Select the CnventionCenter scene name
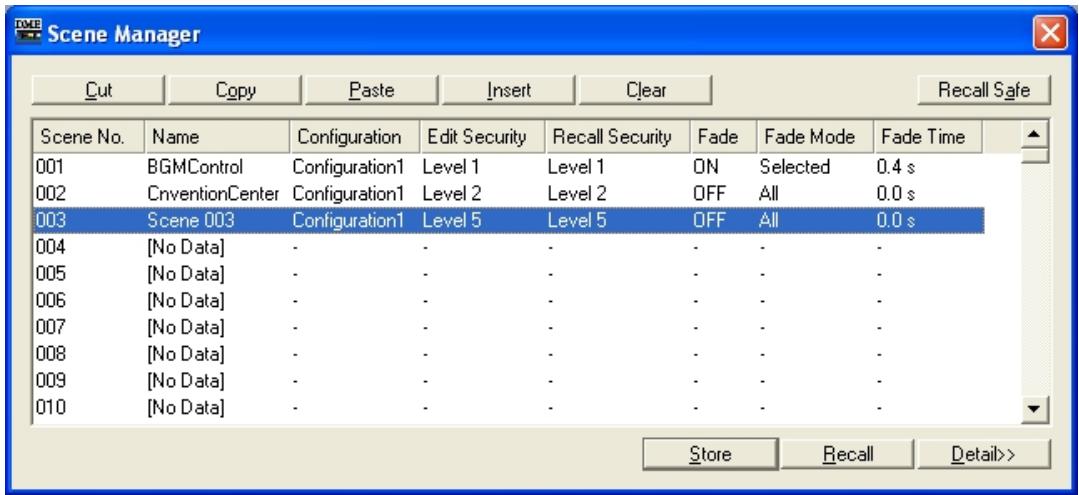This screenshot has width=1079, height=495. coord(213,194)
